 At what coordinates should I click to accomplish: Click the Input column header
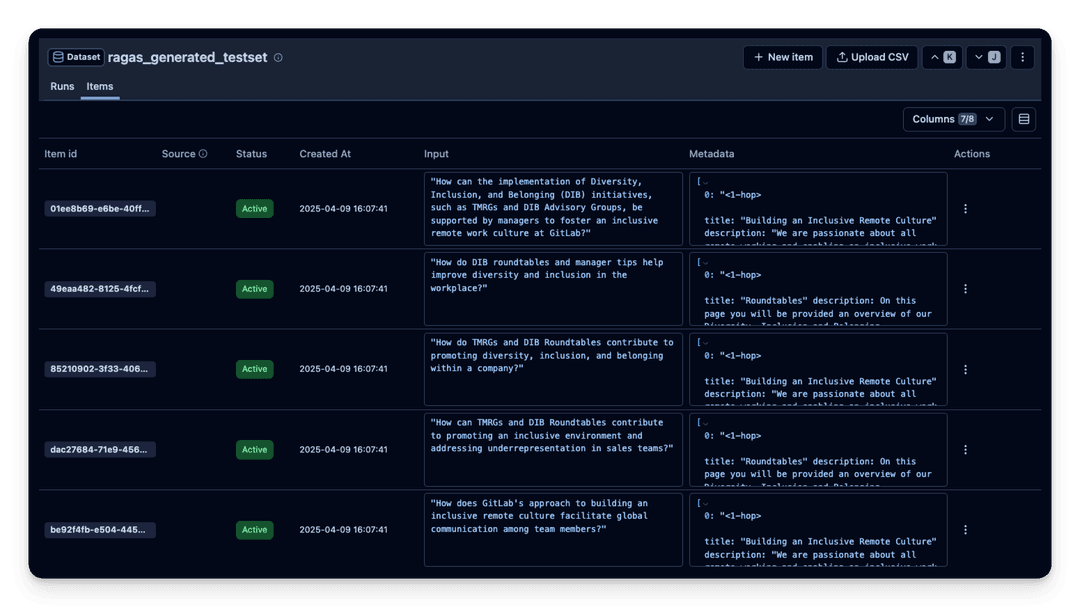436,154
